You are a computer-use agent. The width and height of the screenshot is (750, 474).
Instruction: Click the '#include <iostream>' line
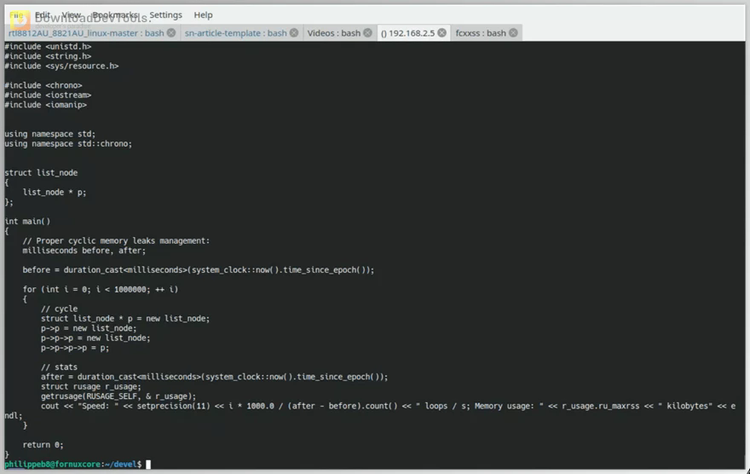click(x=48, y=95)
